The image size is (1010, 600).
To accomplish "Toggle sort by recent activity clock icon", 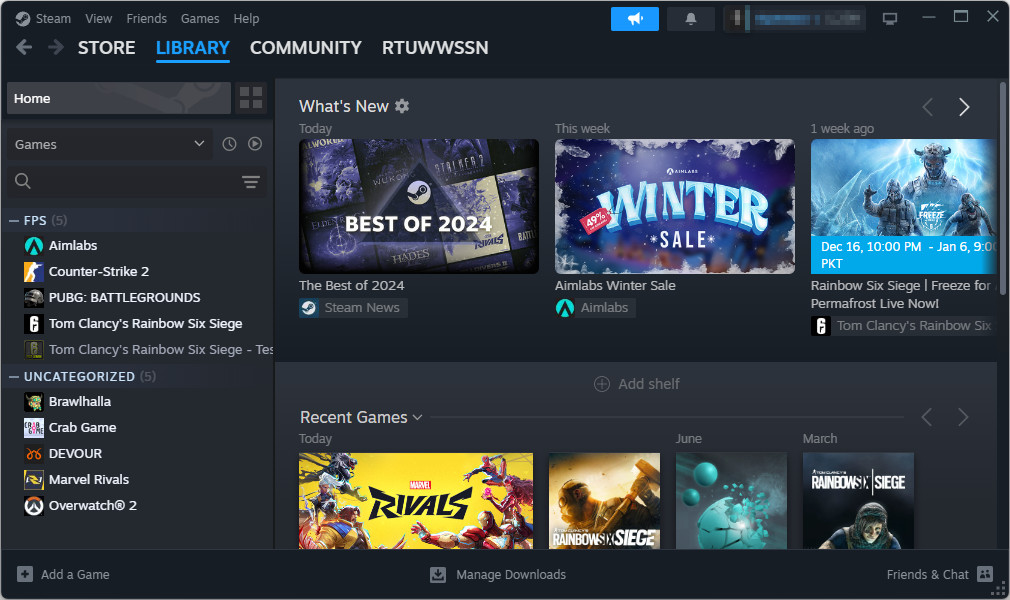I will (x=229, y=144).
